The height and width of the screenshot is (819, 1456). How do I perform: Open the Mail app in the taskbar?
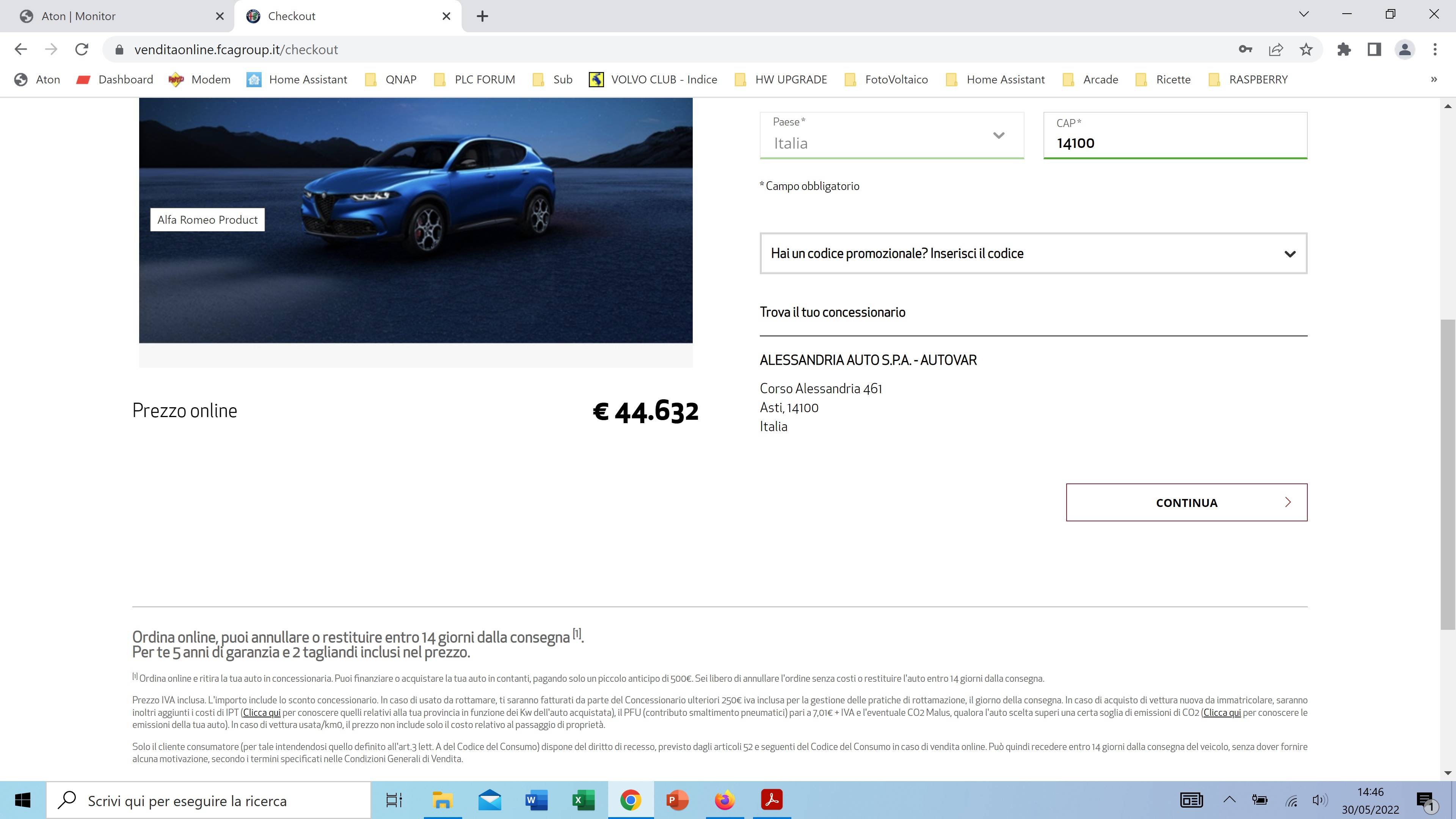click(x=490, y=800)
